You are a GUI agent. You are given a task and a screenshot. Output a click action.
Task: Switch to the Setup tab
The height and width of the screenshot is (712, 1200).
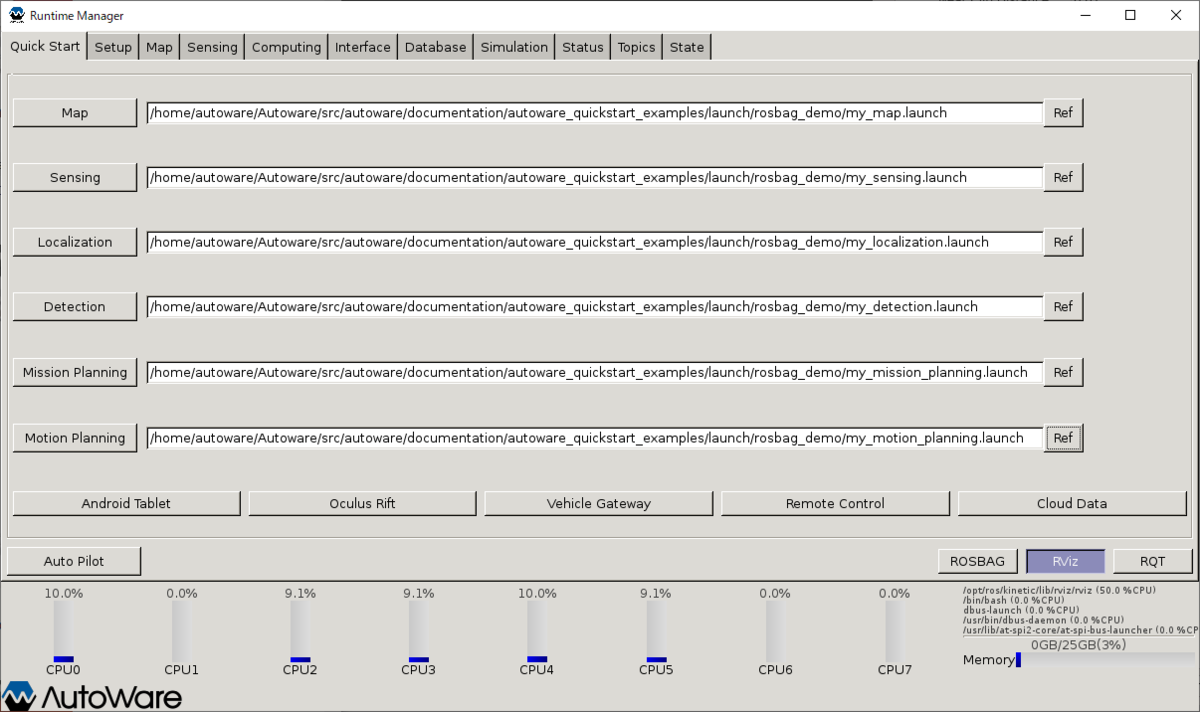113,47
